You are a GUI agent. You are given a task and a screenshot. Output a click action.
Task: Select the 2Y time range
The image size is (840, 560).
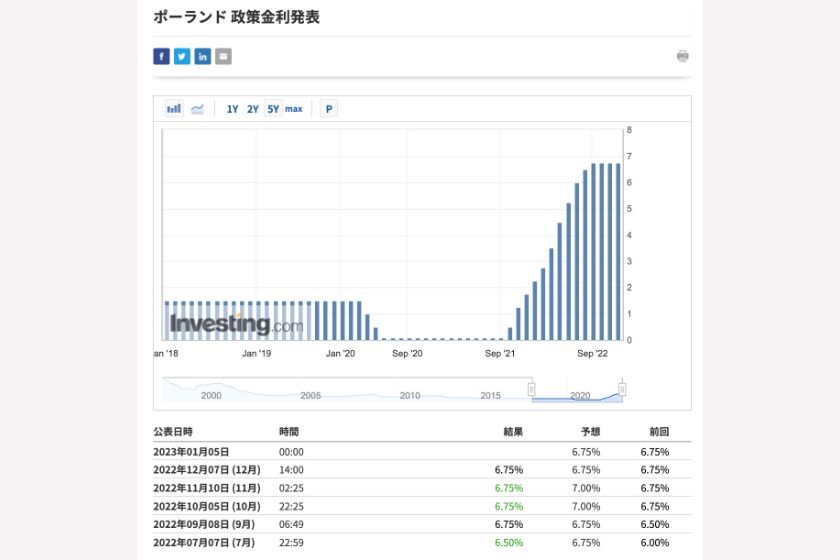253,109
